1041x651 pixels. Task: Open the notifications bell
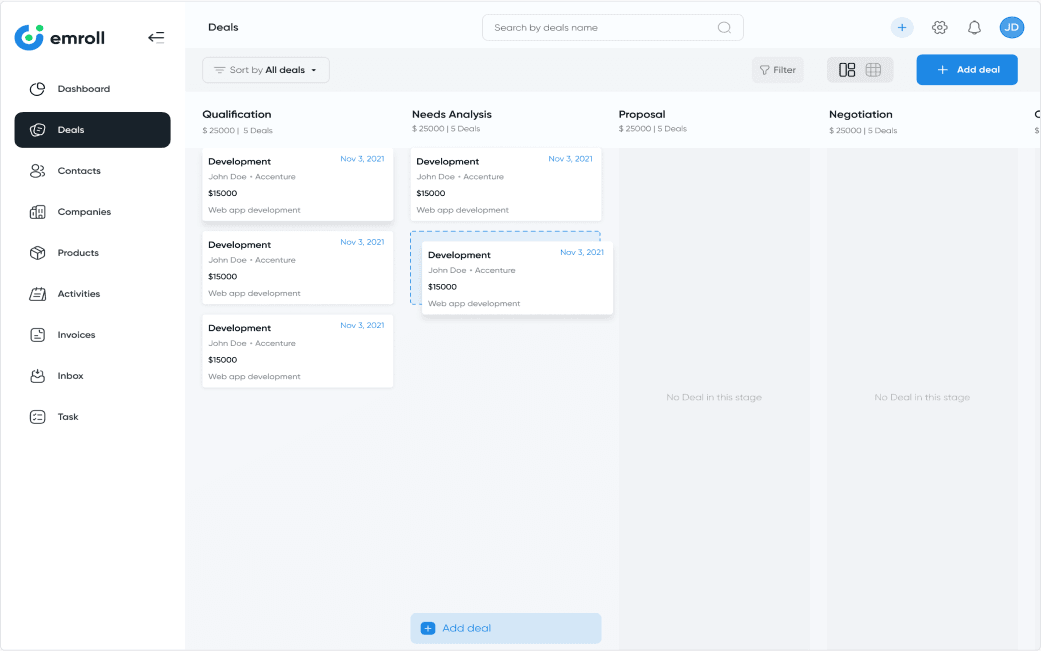[974, 27]
